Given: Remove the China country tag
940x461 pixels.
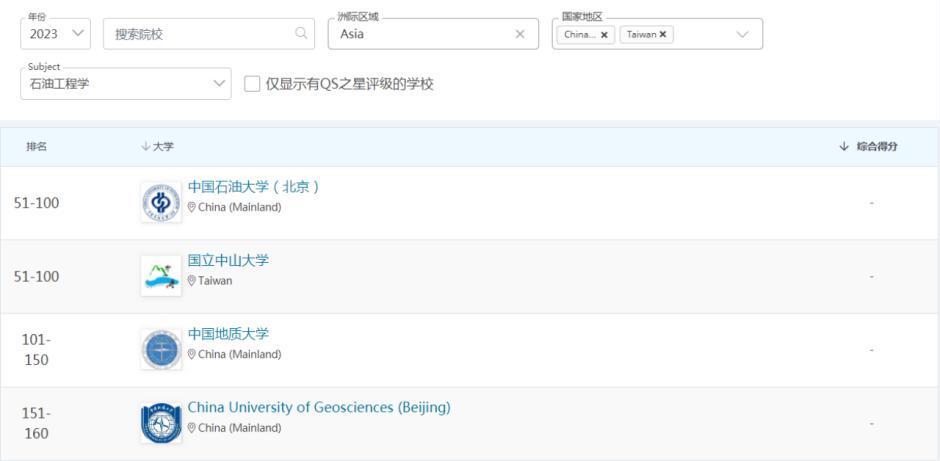Looking at the screenshot, I should 604,34.
